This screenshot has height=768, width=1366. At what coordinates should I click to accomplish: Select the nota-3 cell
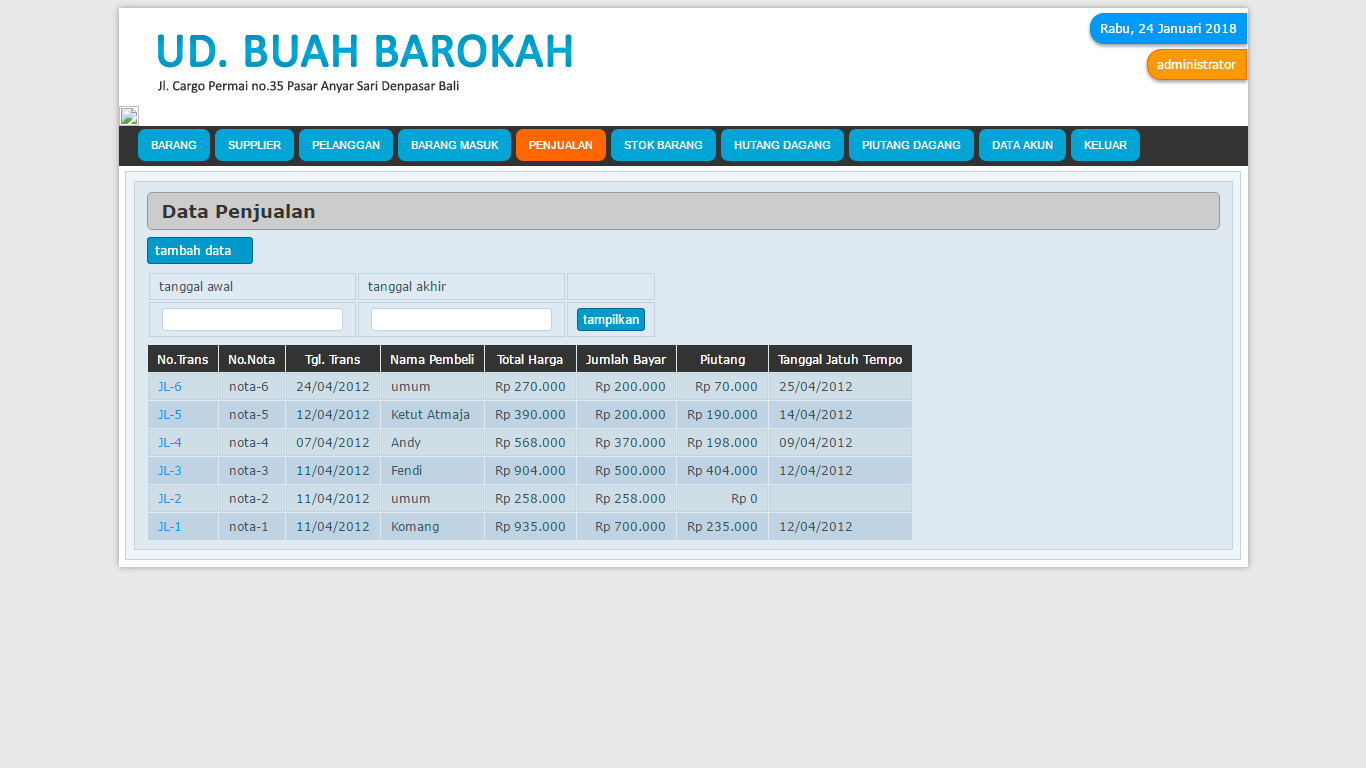252,471
